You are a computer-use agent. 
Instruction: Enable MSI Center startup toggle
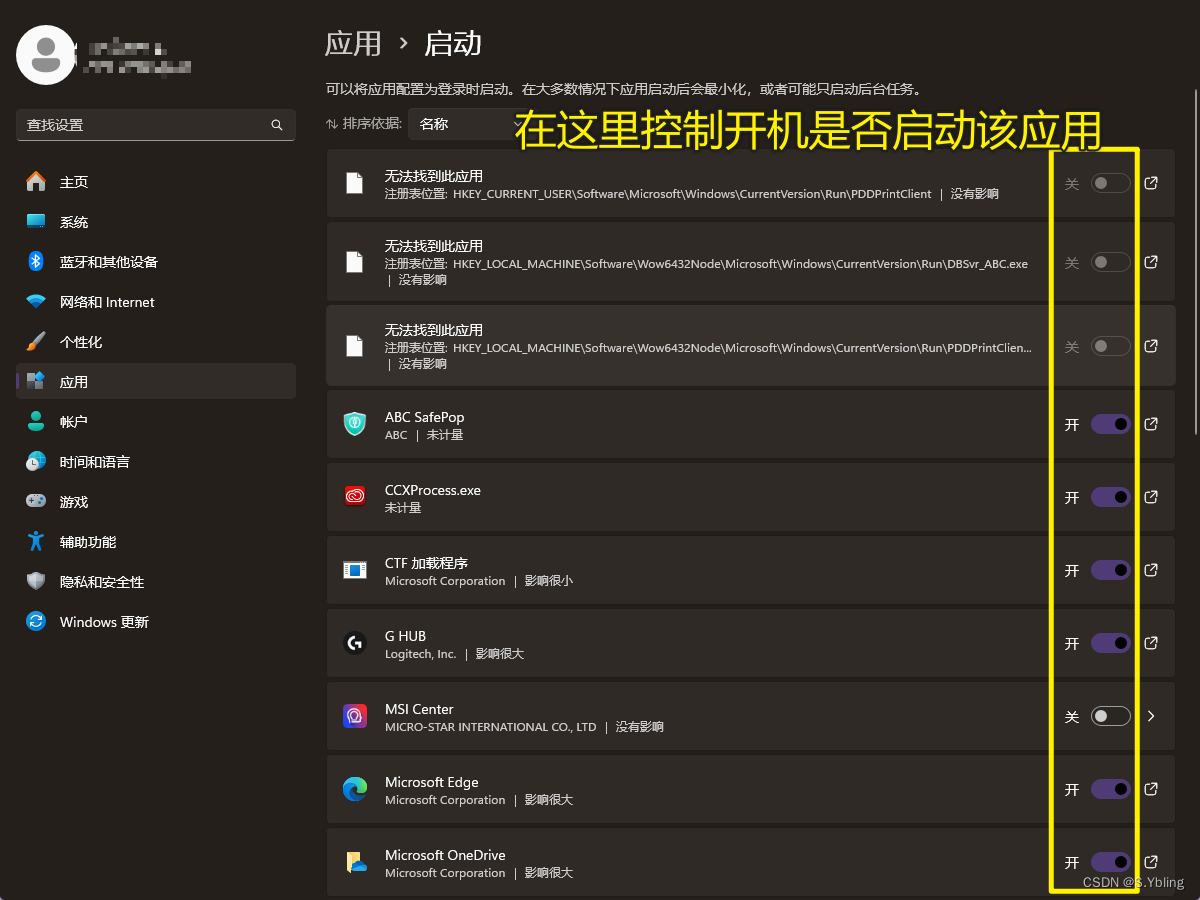[1111, 716]
